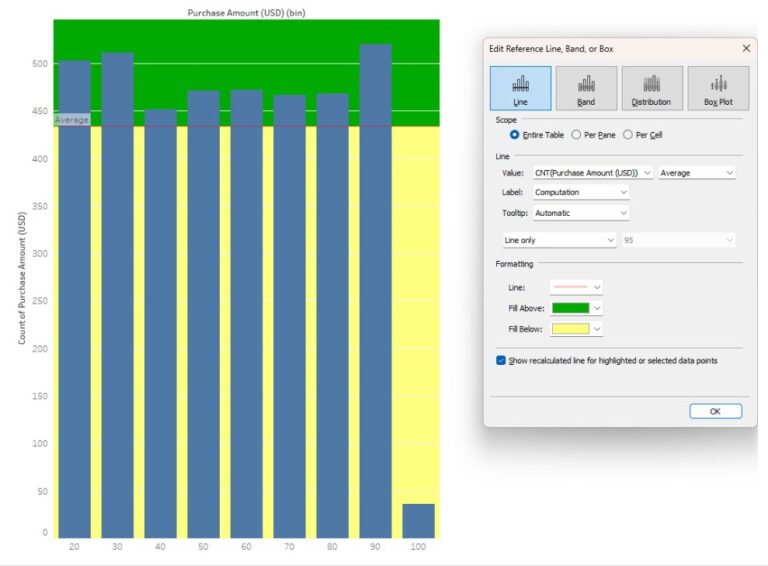
Task: Click the OK button
Action: click(x=715, y=411)
